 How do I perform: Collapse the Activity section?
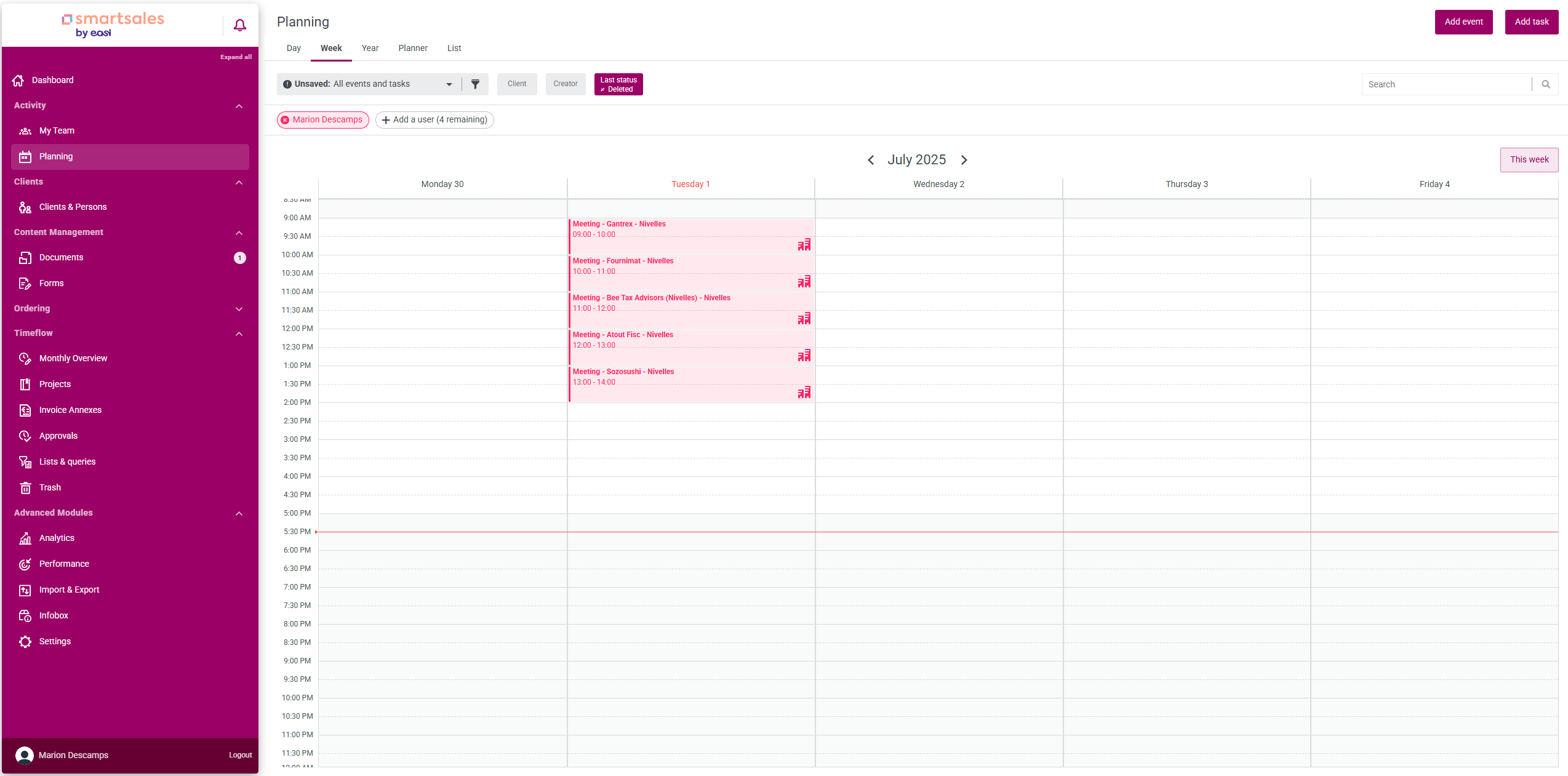pyautogui.click(x=239, y=106)
